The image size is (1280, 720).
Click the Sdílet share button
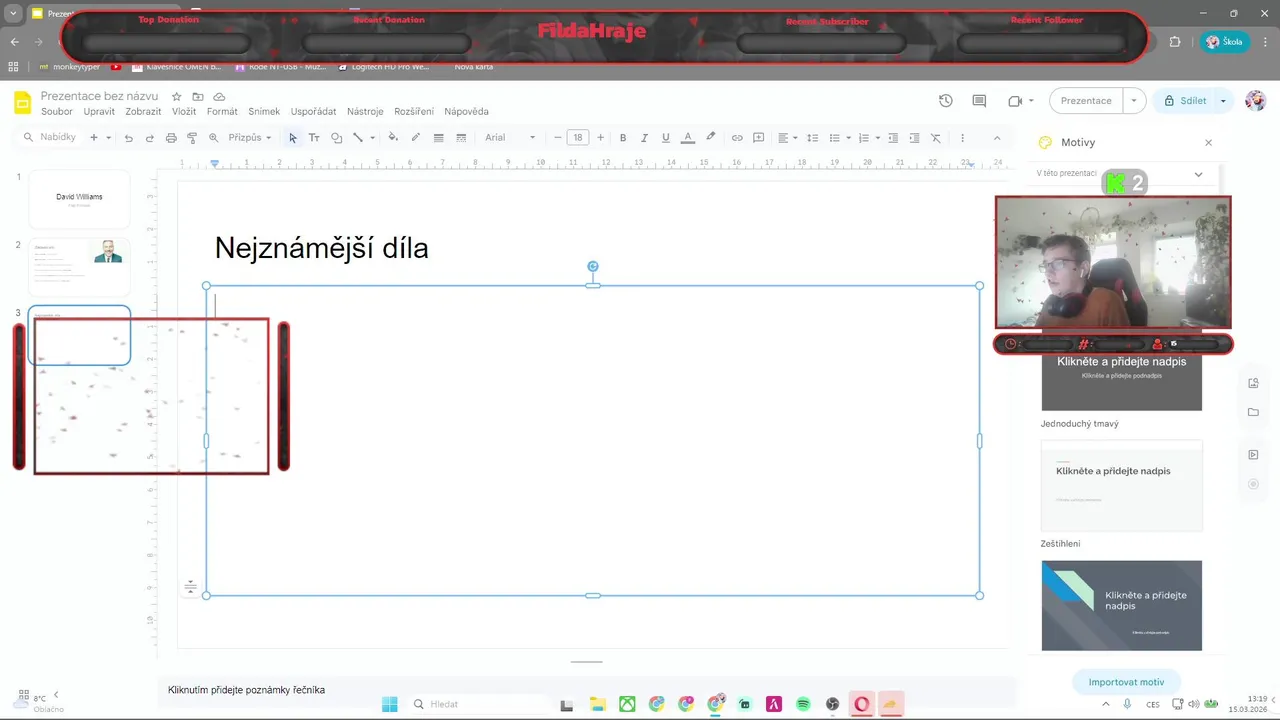(1185, 101)
